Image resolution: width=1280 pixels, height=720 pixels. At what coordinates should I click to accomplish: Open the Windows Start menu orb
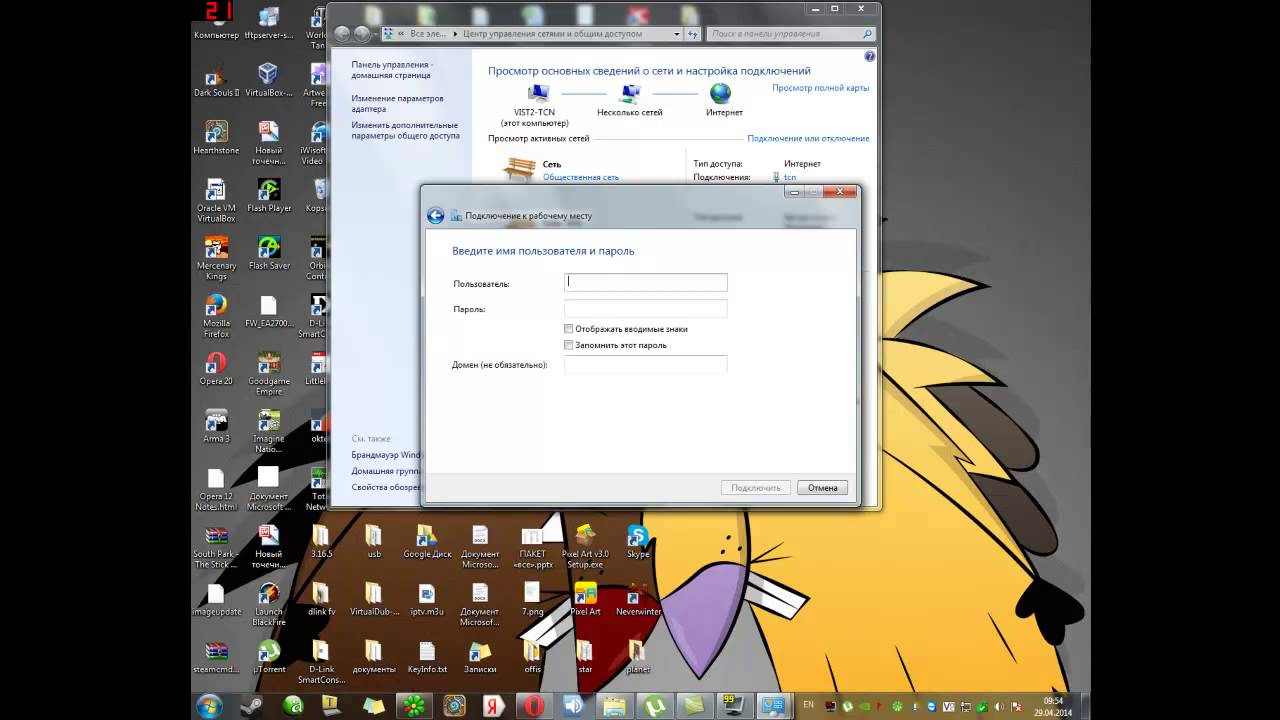coord(209,705)
